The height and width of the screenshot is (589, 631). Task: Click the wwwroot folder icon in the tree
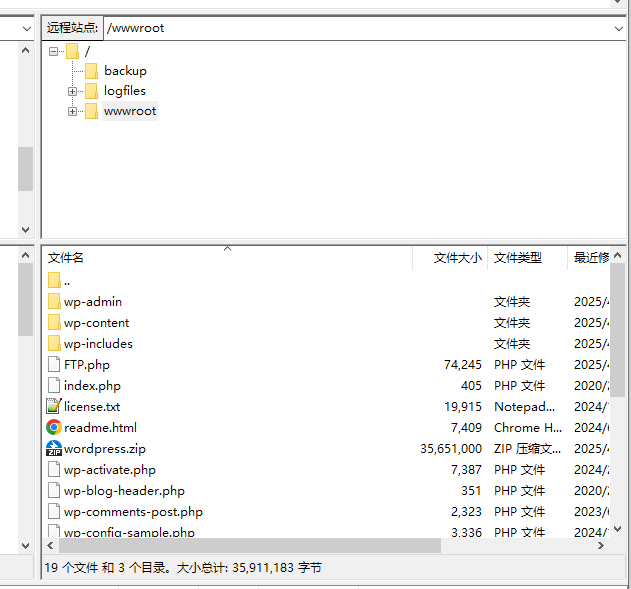[x=91, y=111]
